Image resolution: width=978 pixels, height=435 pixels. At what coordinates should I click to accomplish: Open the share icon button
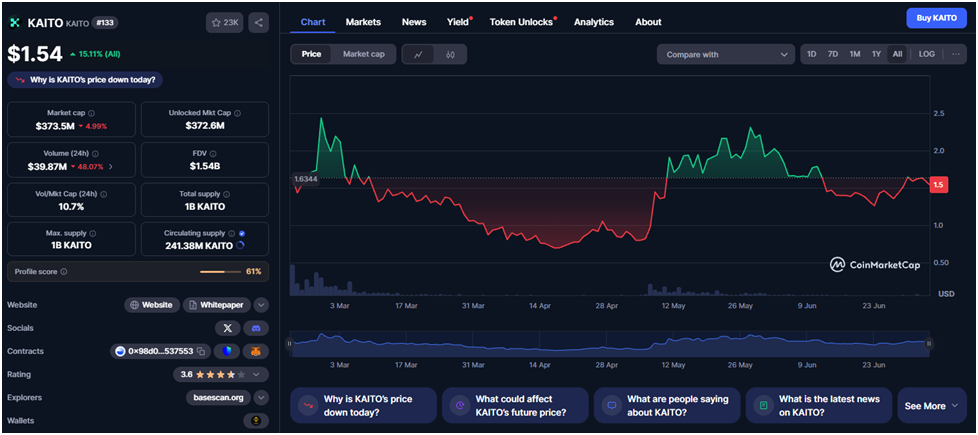click(259, 22)
